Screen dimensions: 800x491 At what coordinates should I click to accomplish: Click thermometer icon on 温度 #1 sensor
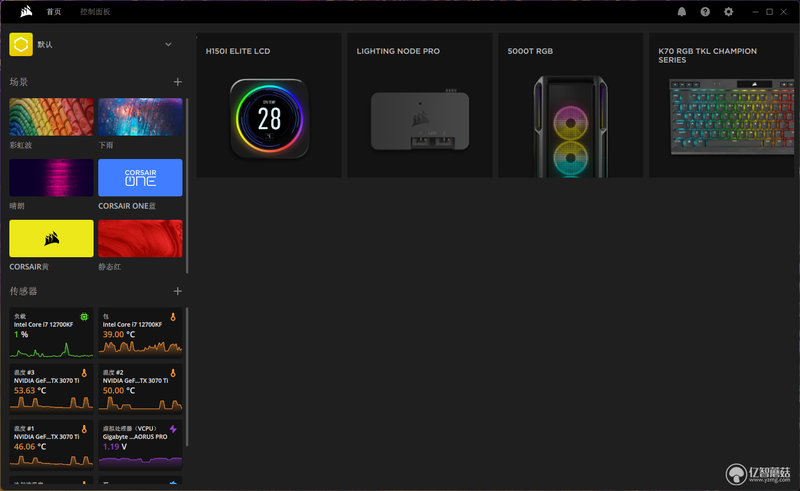coord(84,429)
